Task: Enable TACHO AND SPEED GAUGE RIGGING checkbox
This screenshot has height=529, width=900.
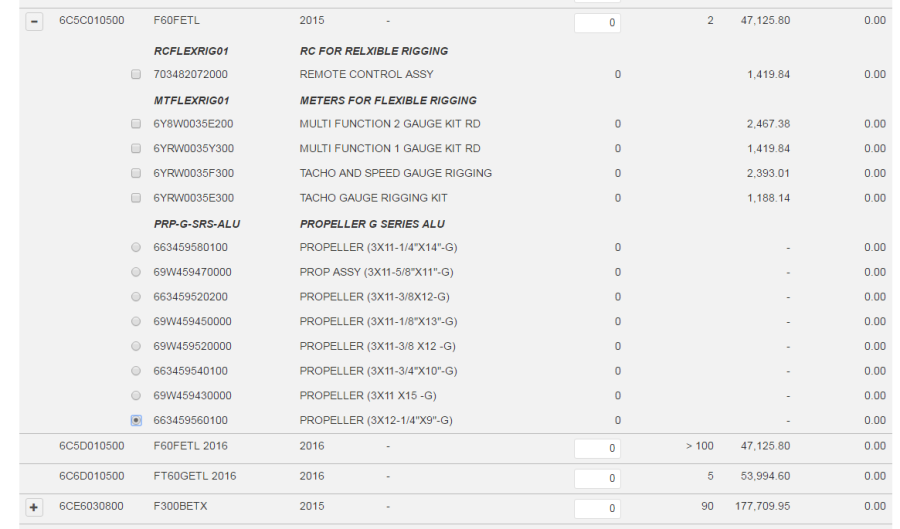Action: (x=136, y=173)
